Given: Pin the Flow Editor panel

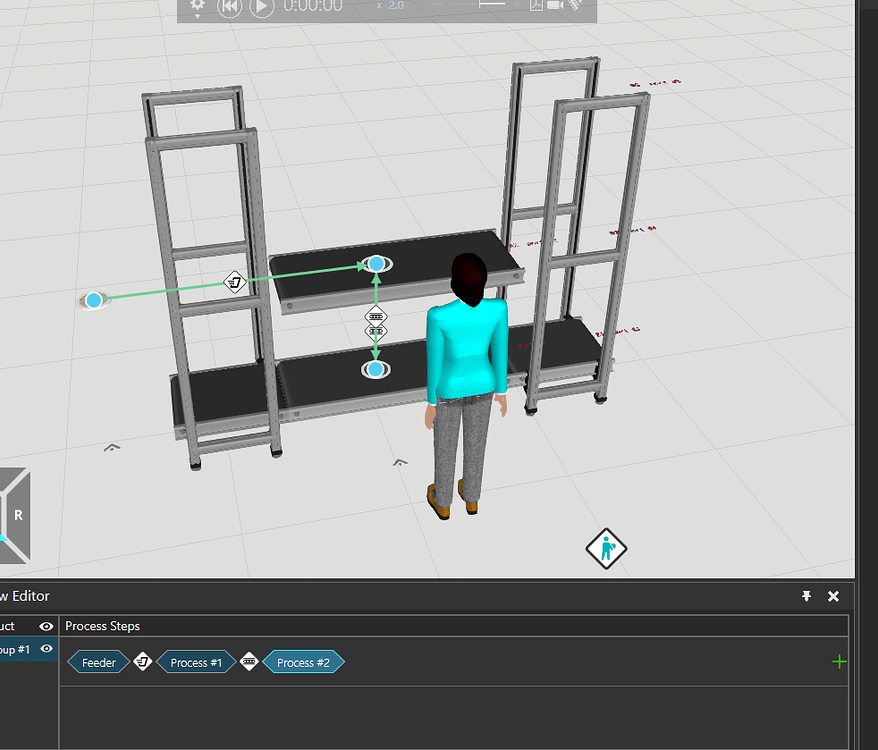Looking at the screenshot, I should 806,596.
